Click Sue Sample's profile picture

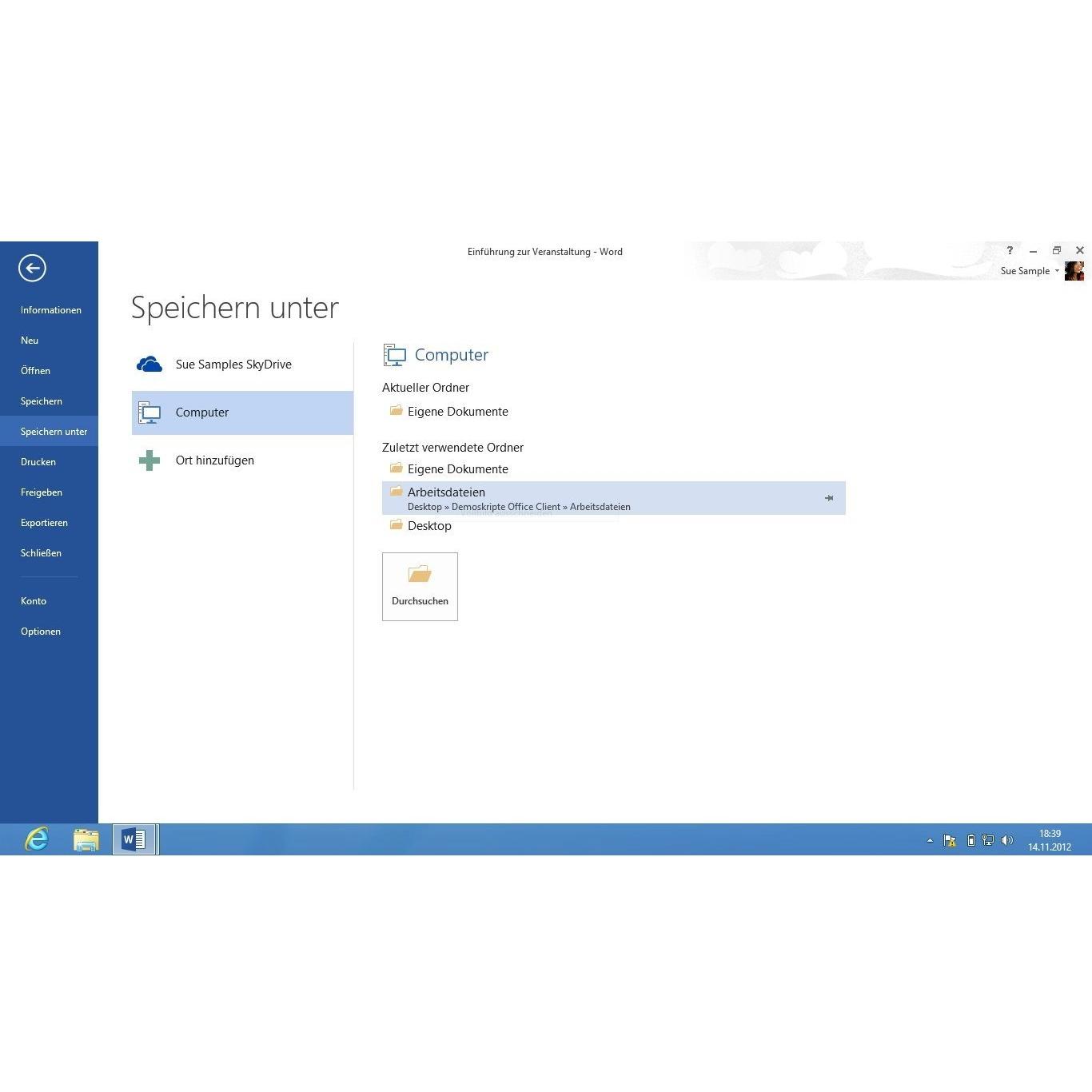(x=1074, y=271)
